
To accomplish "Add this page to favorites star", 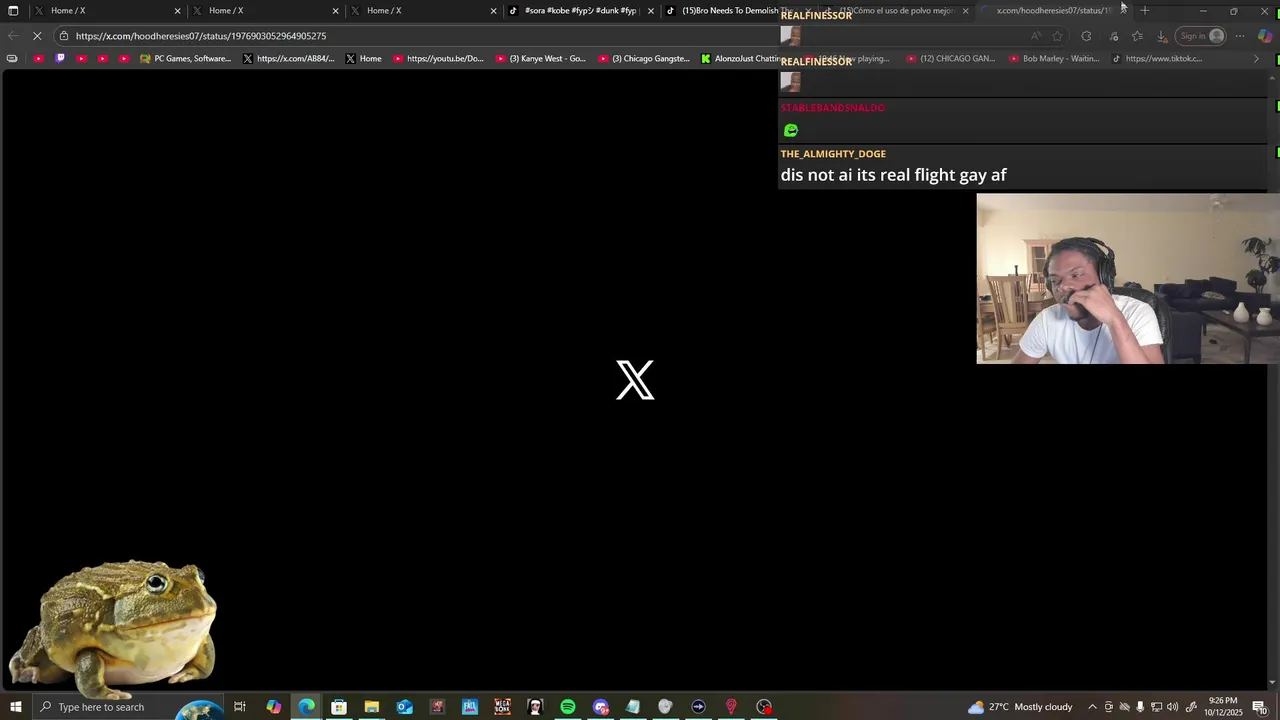I will [1057, 36].
